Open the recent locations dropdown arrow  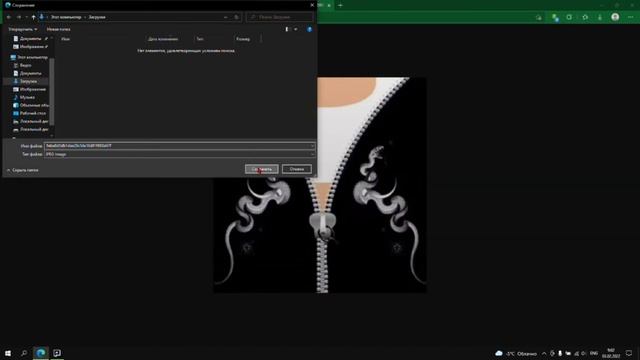[27, 17]
